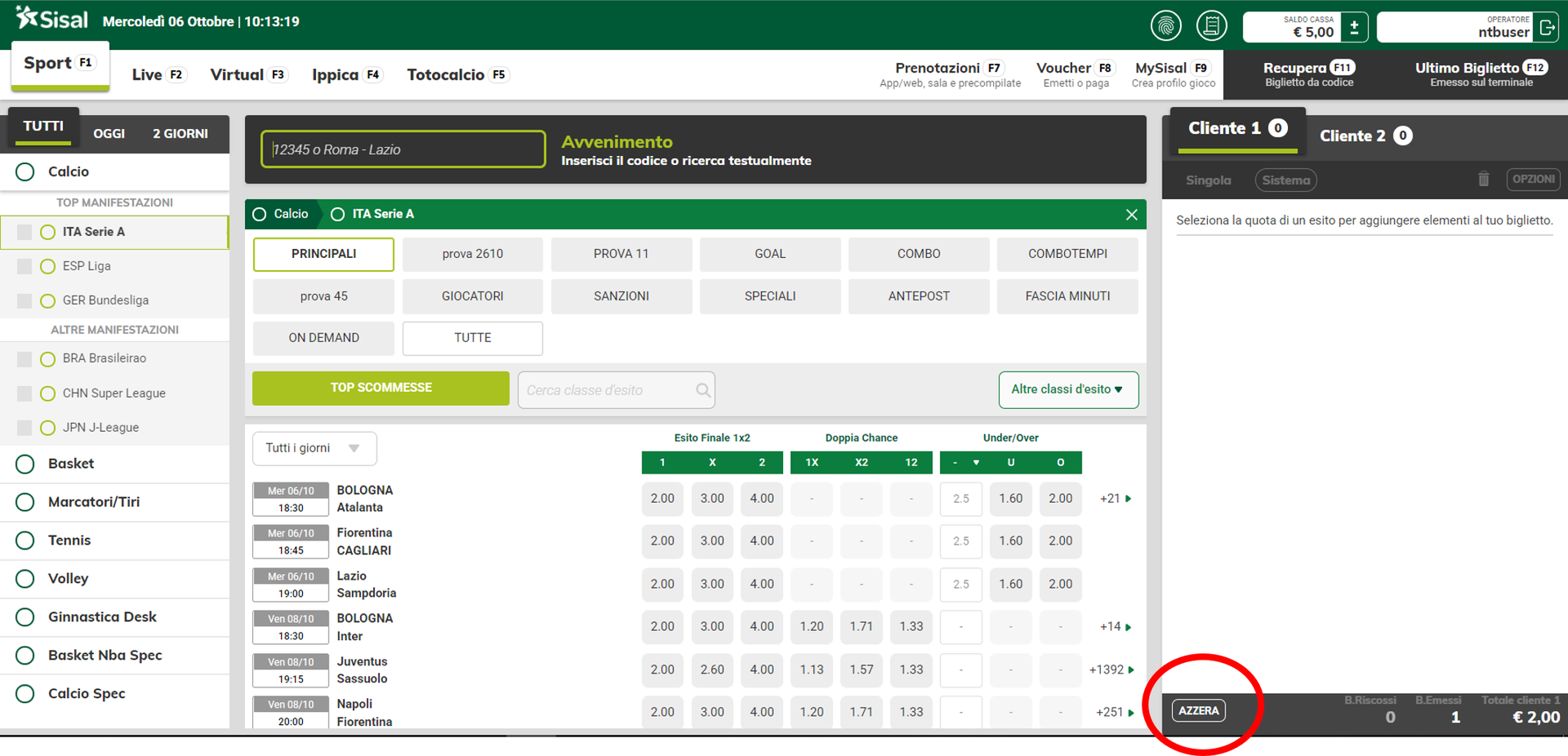Select the 2 GIORNI filter tab
This screenshot has width=1568, height=756.
pos(180,134)
